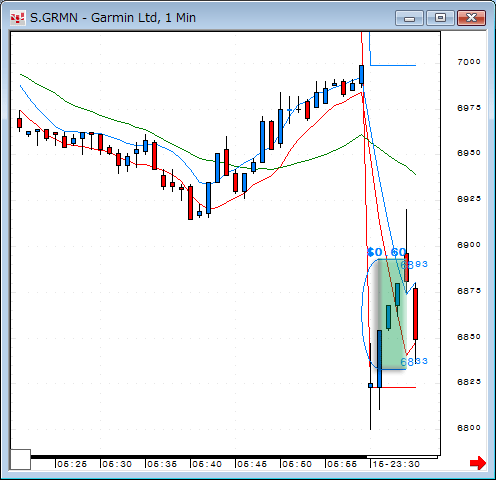Click the 05:50 time axis label
Screen dimensions: 496x480
click(x=297, y=464)
